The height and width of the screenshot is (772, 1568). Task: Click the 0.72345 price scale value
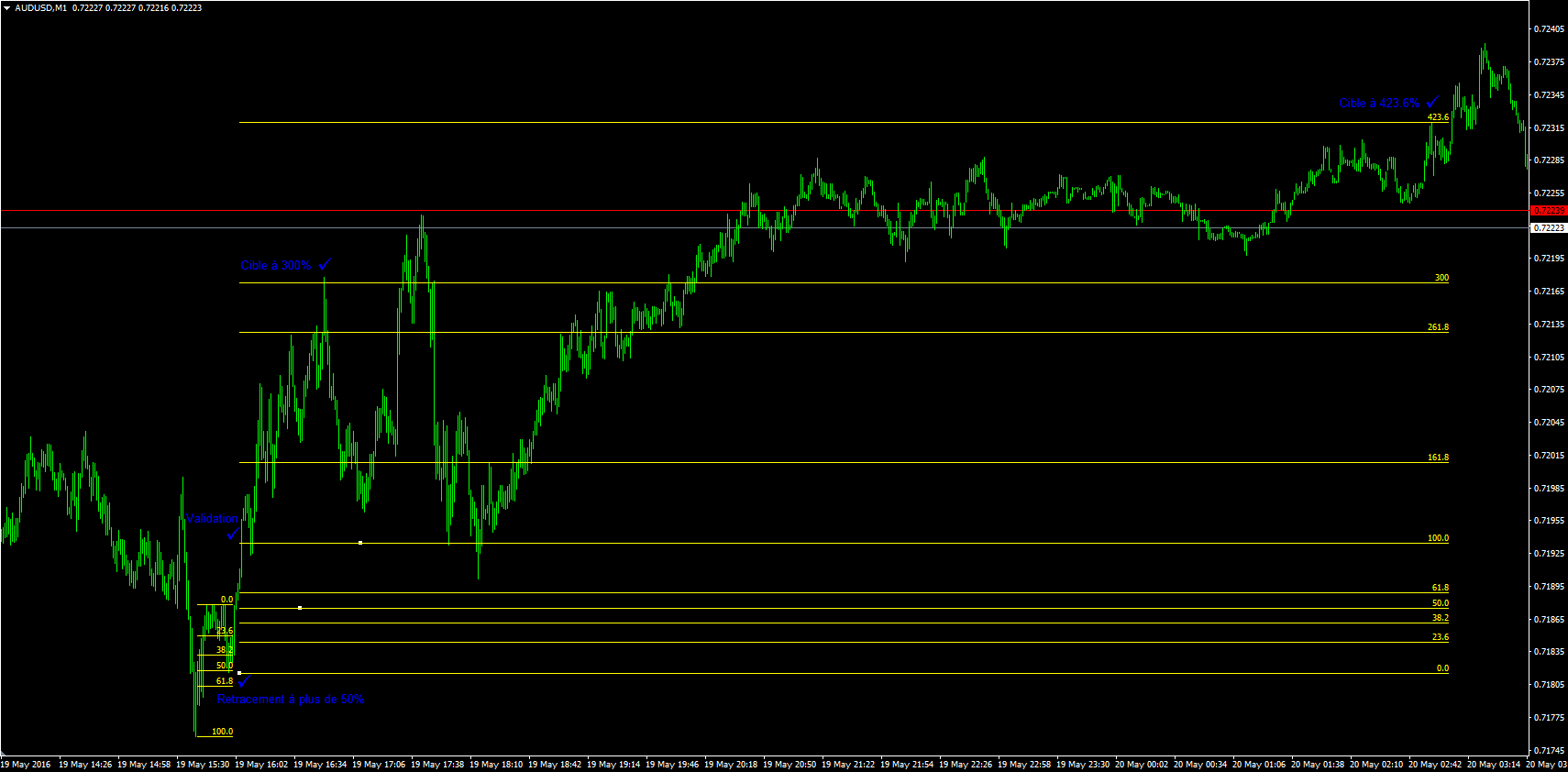tap(1549, 95)
